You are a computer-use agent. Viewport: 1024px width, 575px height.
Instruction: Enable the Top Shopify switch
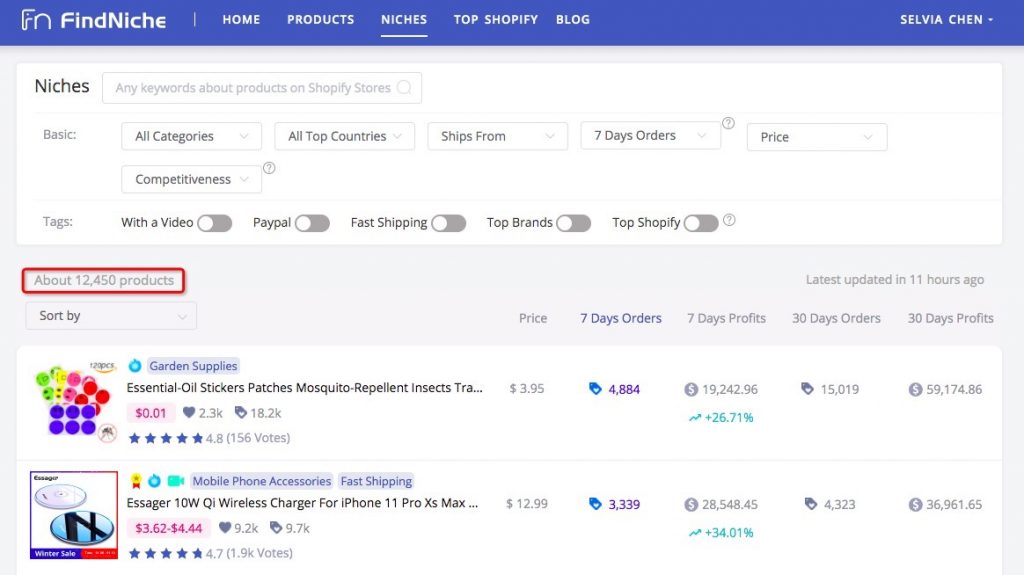coord(701,223)
